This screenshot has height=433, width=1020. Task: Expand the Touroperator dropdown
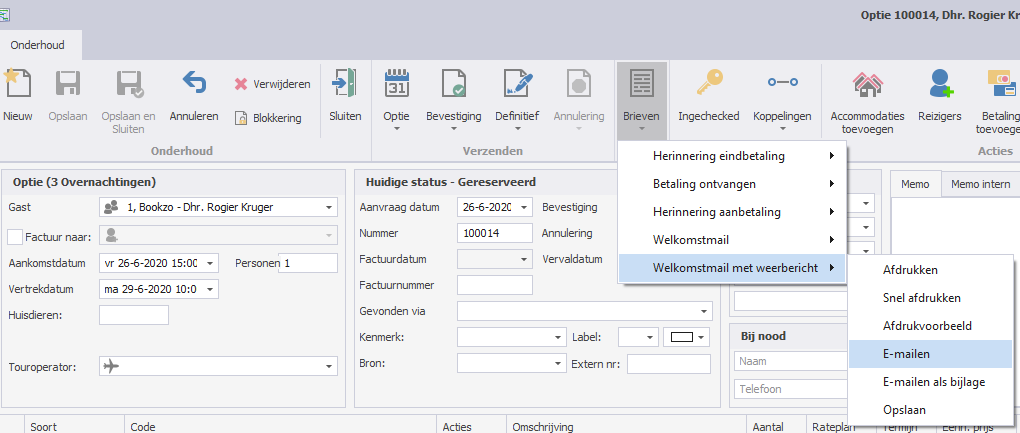[329, 367]
